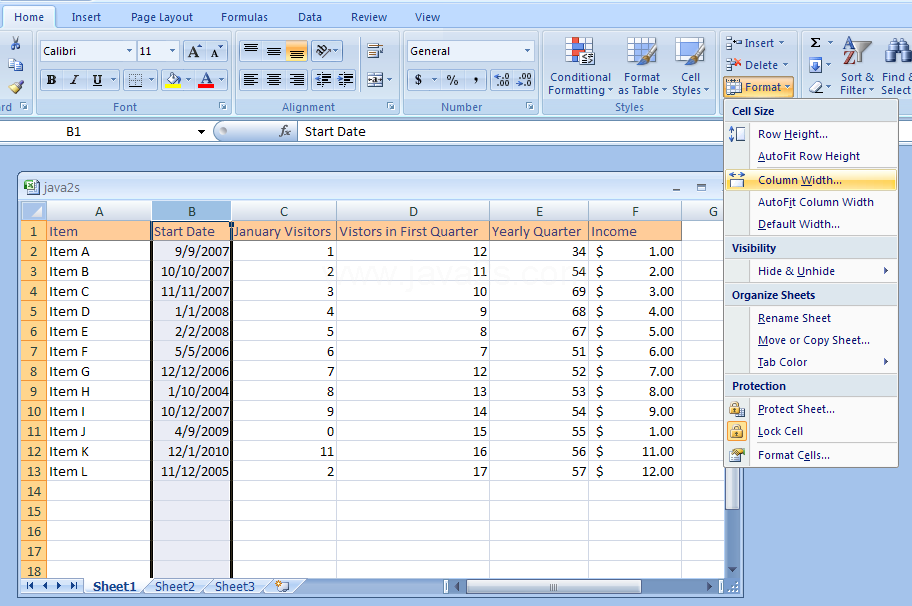
Task: Click the formula bar fx icon
Action: coord(285,131)
